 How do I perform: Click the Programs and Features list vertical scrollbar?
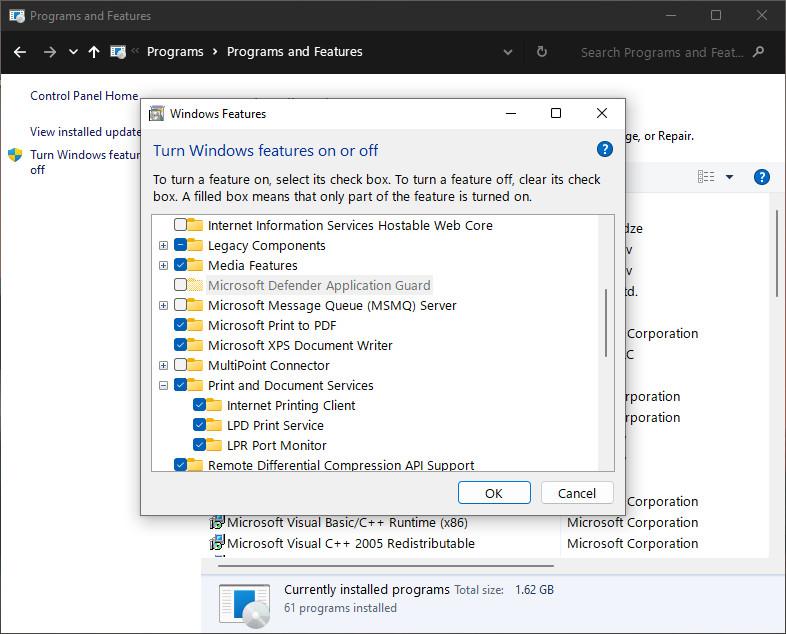(x=777, y=254)
